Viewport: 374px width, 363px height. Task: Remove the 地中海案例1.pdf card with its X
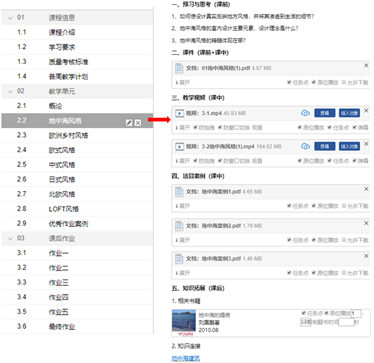366,189
